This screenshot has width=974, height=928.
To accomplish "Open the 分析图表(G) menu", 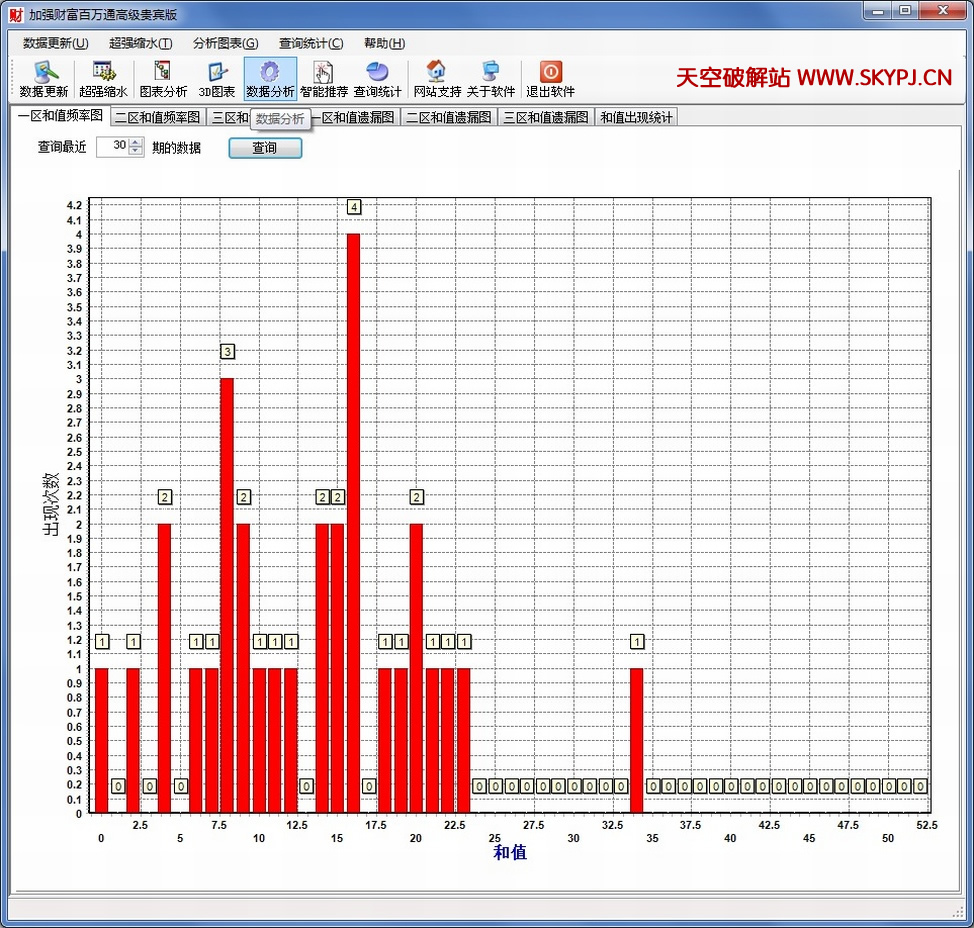I will [225, 43].
